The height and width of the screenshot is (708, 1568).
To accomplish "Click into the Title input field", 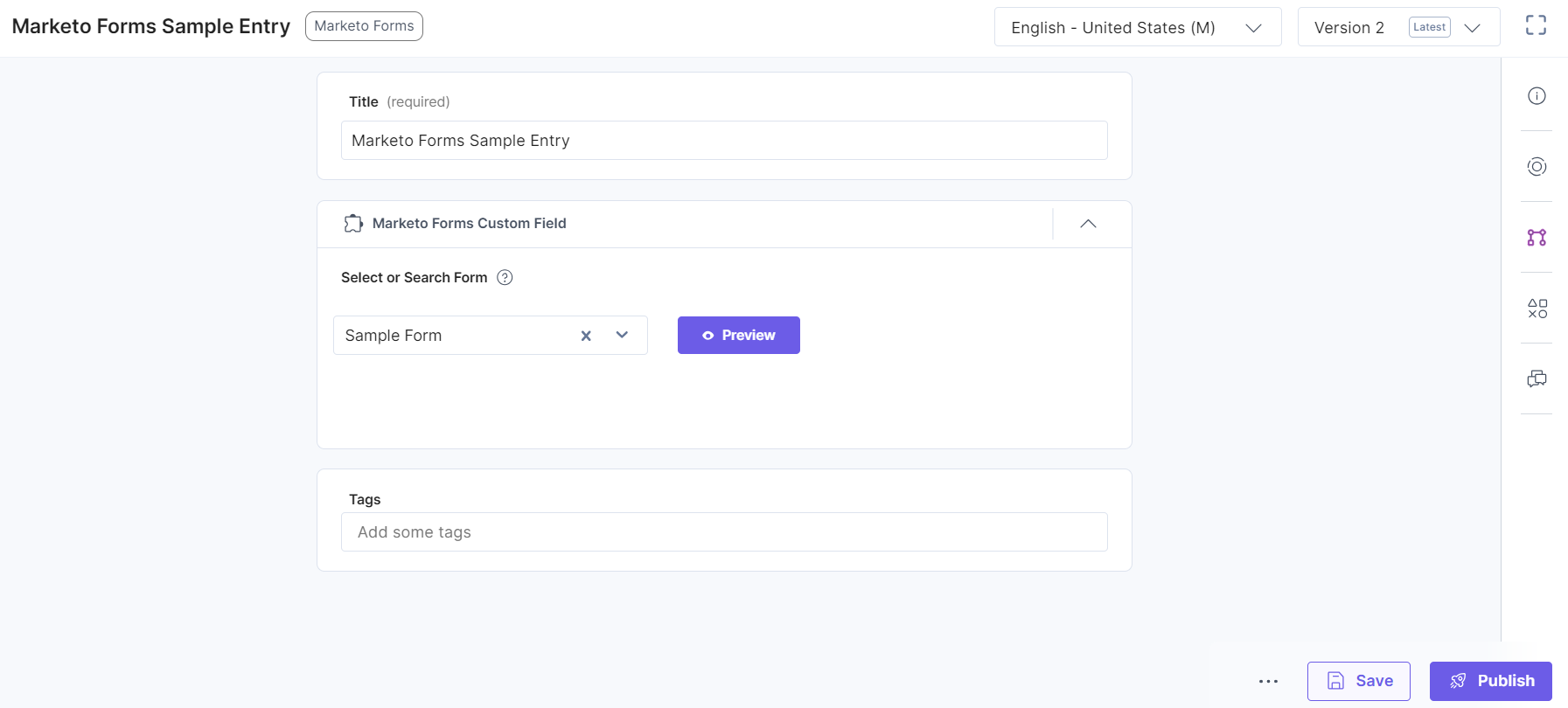I will pyautogui.click(x=724, y=141).
